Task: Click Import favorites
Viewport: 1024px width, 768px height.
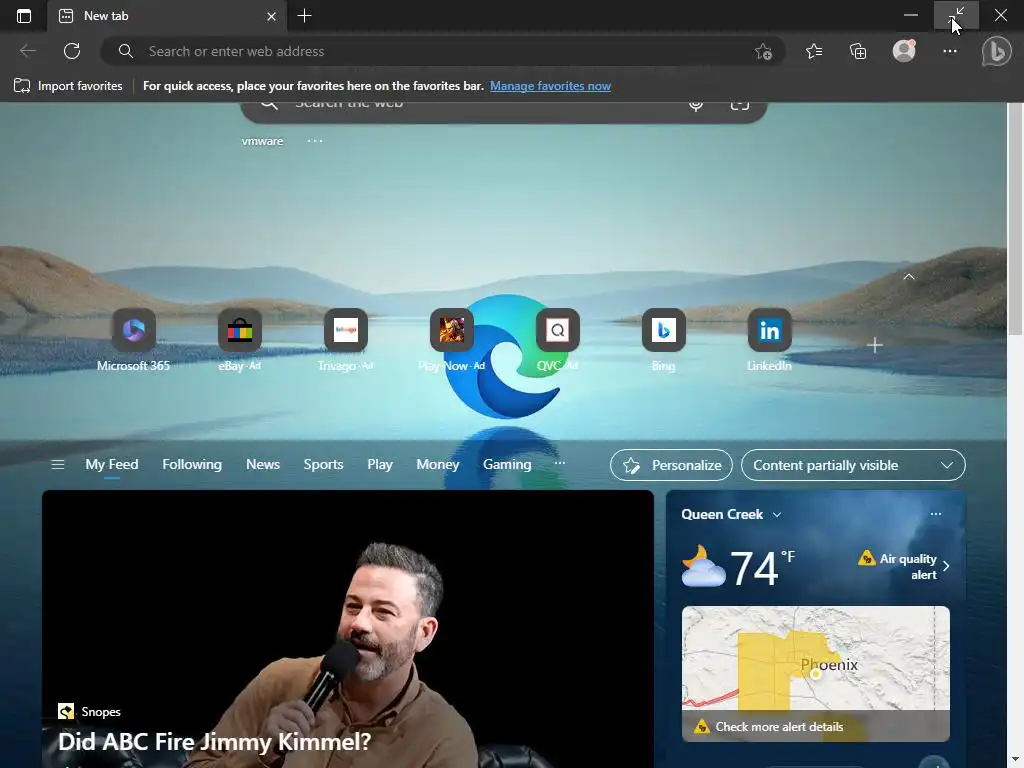Action: (68, 86)
